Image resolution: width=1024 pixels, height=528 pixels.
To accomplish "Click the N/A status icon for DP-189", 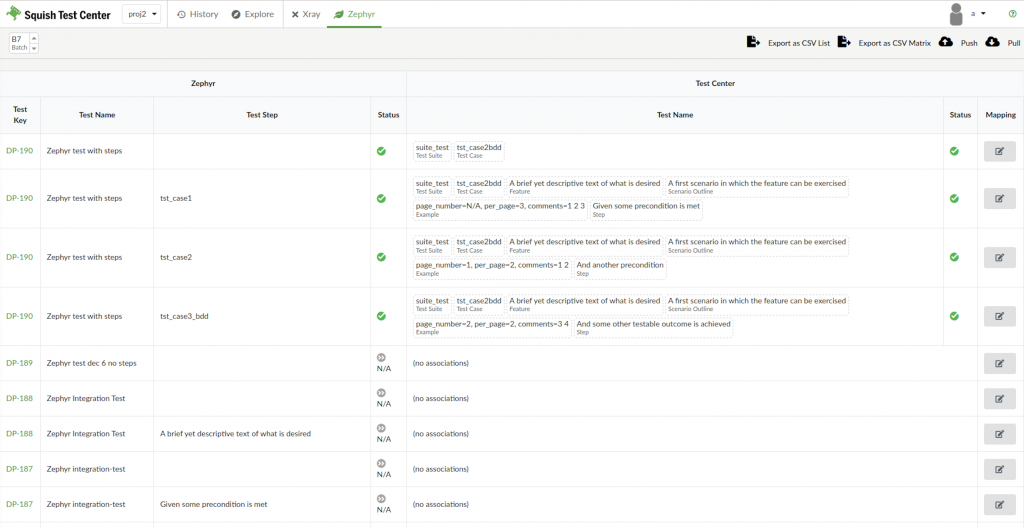I will click(x=381, y=358).
